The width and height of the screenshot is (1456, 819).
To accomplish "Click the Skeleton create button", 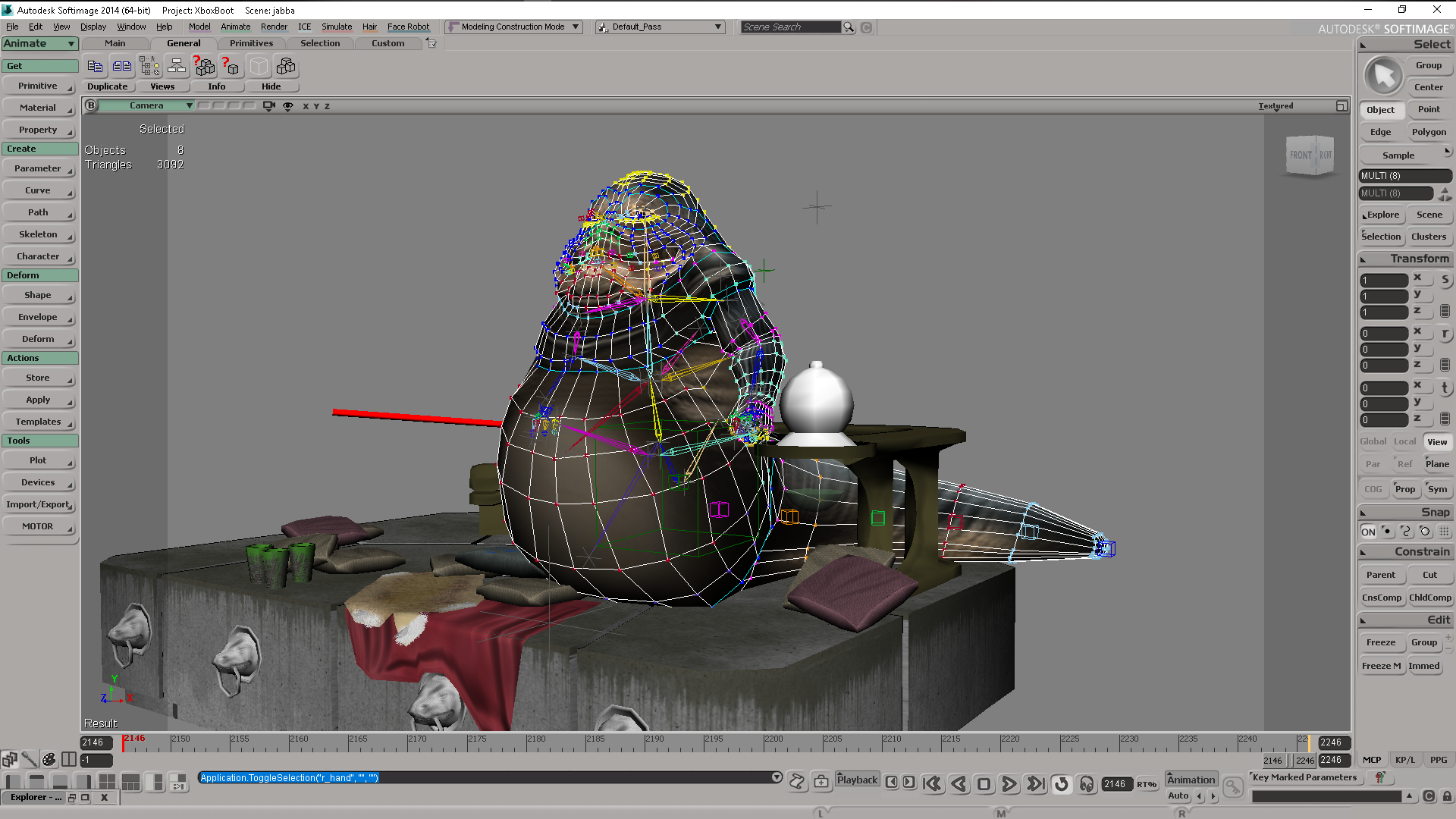I will [x=38, y=234].
